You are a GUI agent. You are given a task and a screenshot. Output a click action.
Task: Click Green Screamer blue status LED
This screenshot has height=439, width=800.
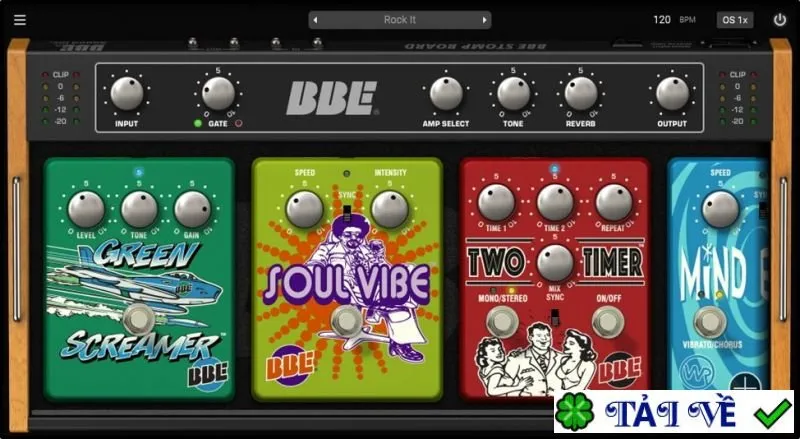coord(139,172)
